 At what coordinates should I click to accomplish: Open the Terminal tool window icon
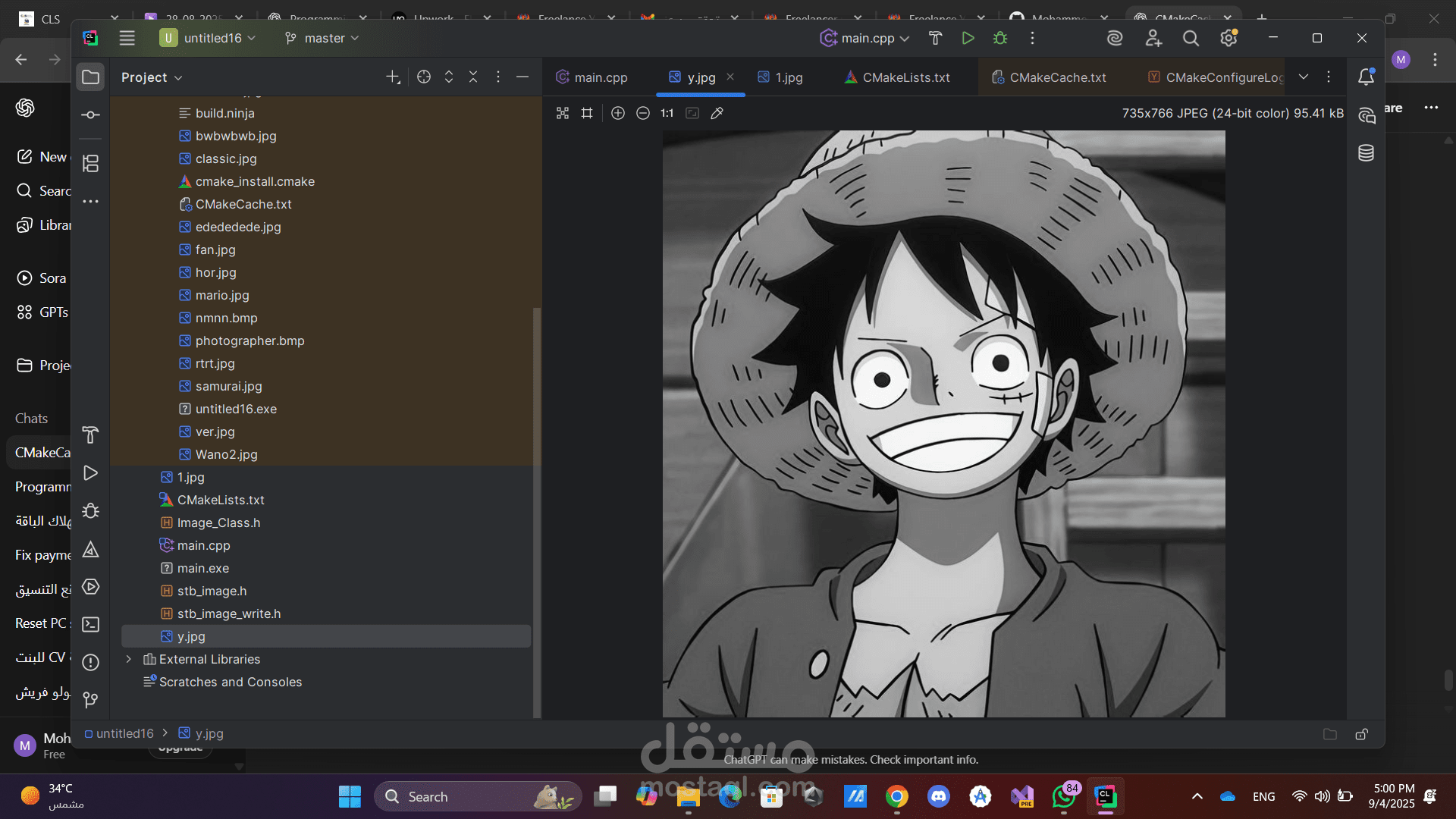90,624
